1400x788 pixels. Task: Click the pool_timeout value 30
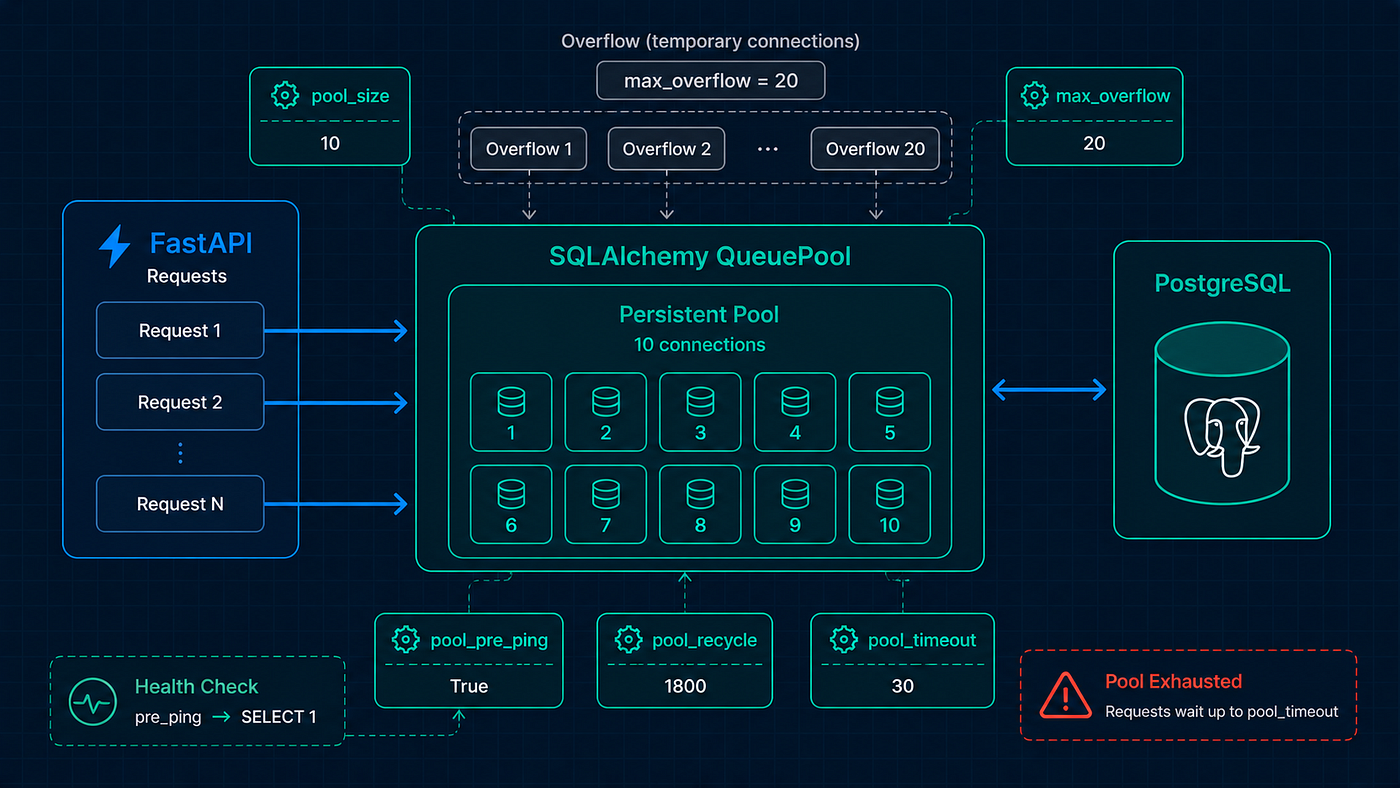click(902, 686)
